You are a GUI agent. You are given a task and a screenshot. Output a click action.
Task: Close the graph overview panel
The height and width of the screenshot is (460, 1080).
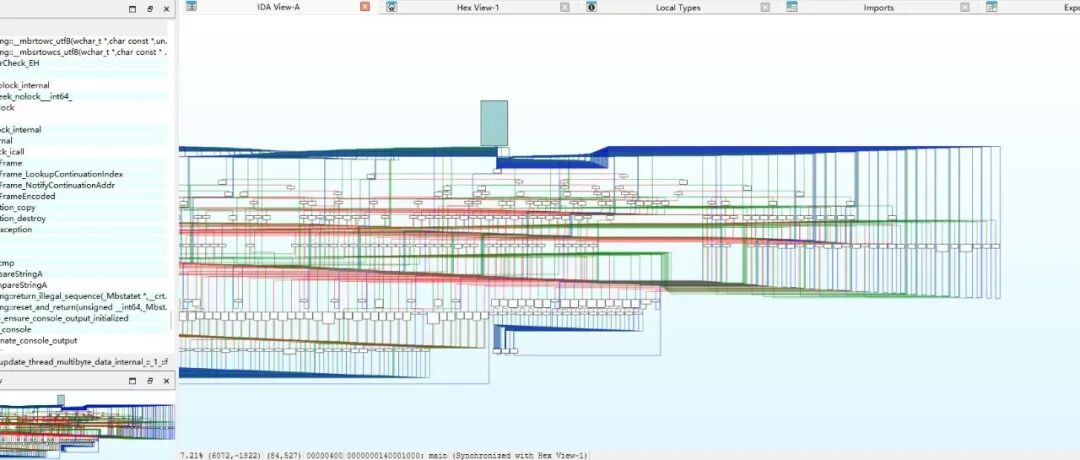tap(166, 381)
